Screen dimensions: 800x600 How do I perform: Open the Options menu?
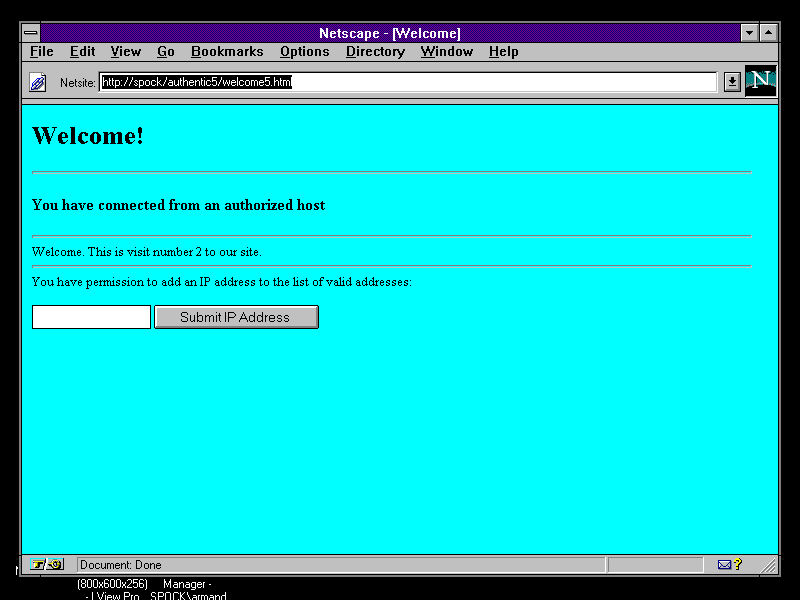pyautogui.click(x=304, y=52)
